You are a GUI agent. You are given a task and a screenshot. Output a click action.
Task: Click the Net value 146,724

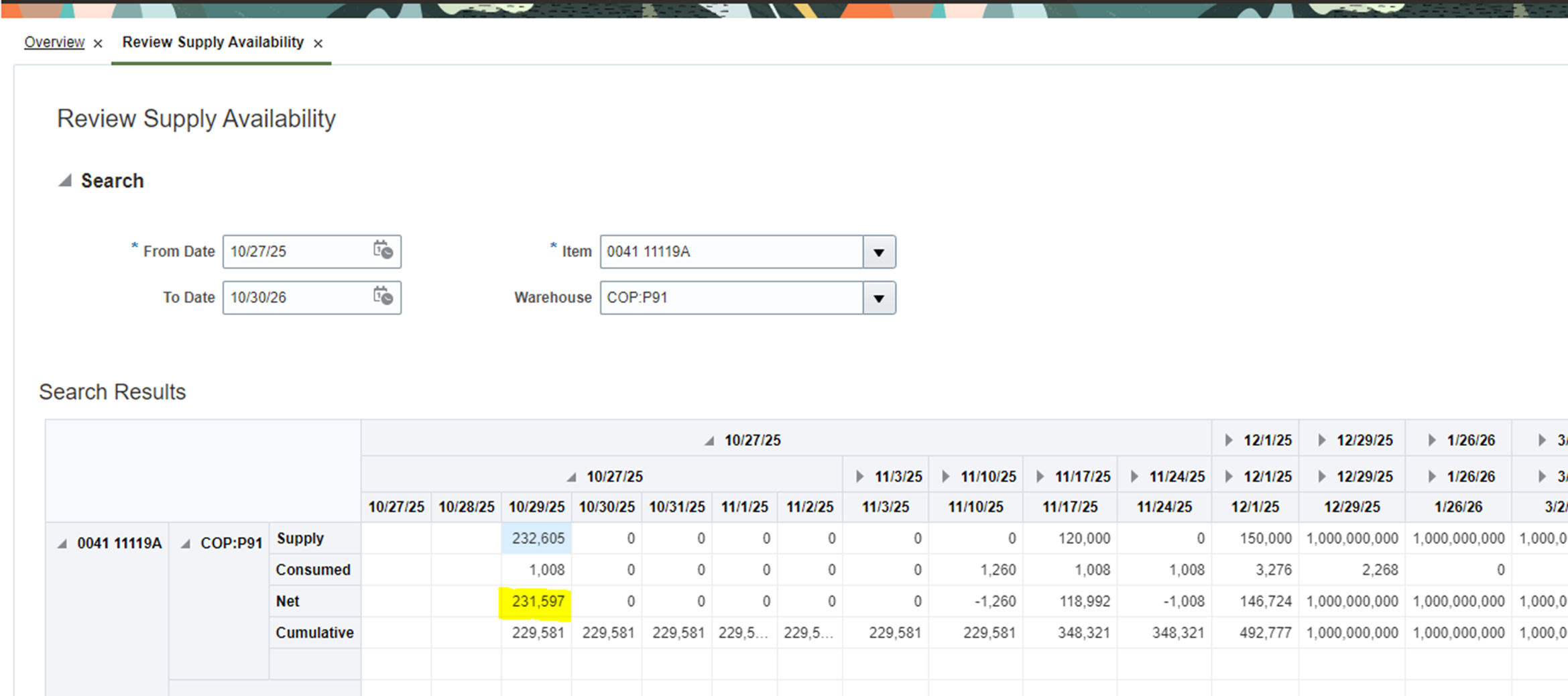click(x=1256, y=601)
